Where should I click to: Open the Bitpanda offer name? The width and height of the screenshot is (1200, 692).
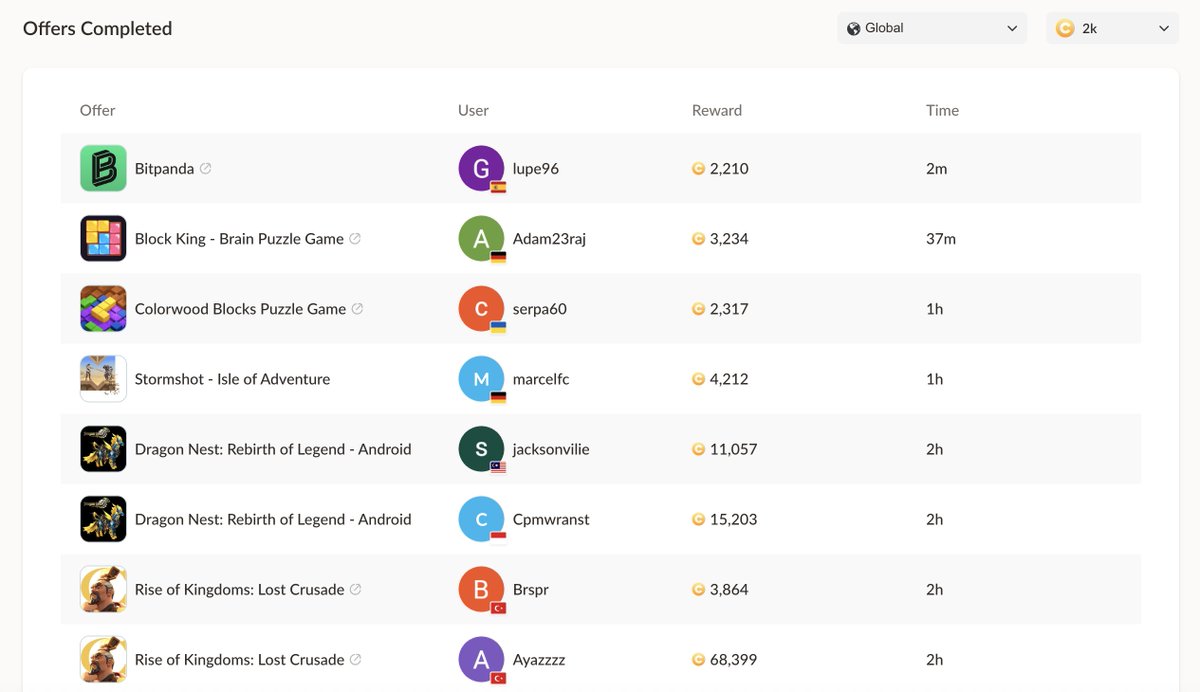coord(164,168)
